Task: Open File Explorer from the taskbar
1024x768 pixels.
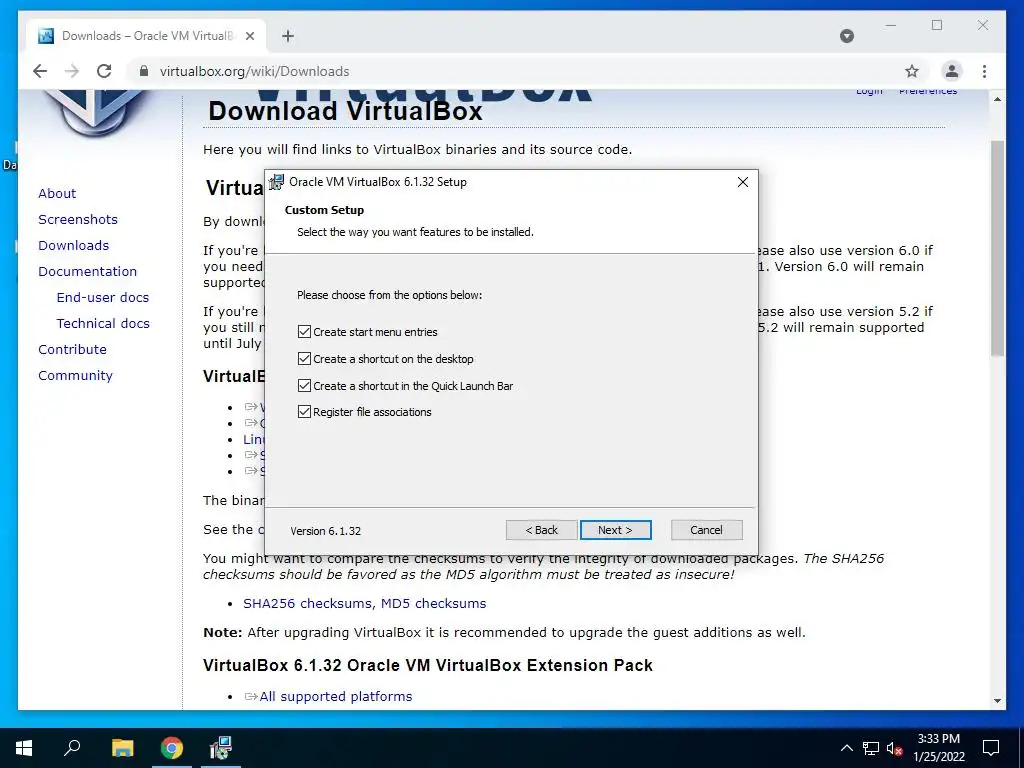Action: click(x=122, y=748)
